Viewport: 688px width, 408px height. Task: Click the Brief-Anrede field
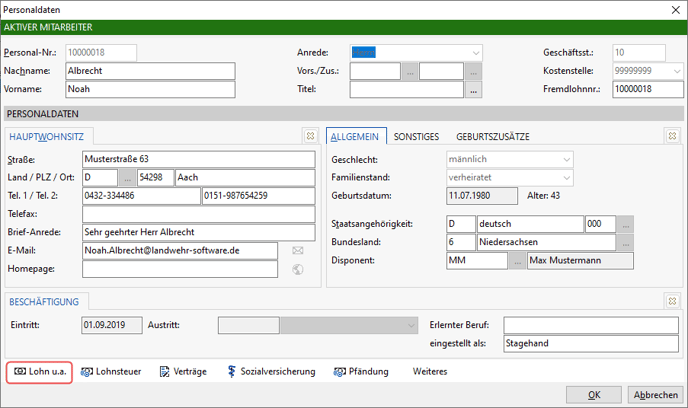click(199, 232)
